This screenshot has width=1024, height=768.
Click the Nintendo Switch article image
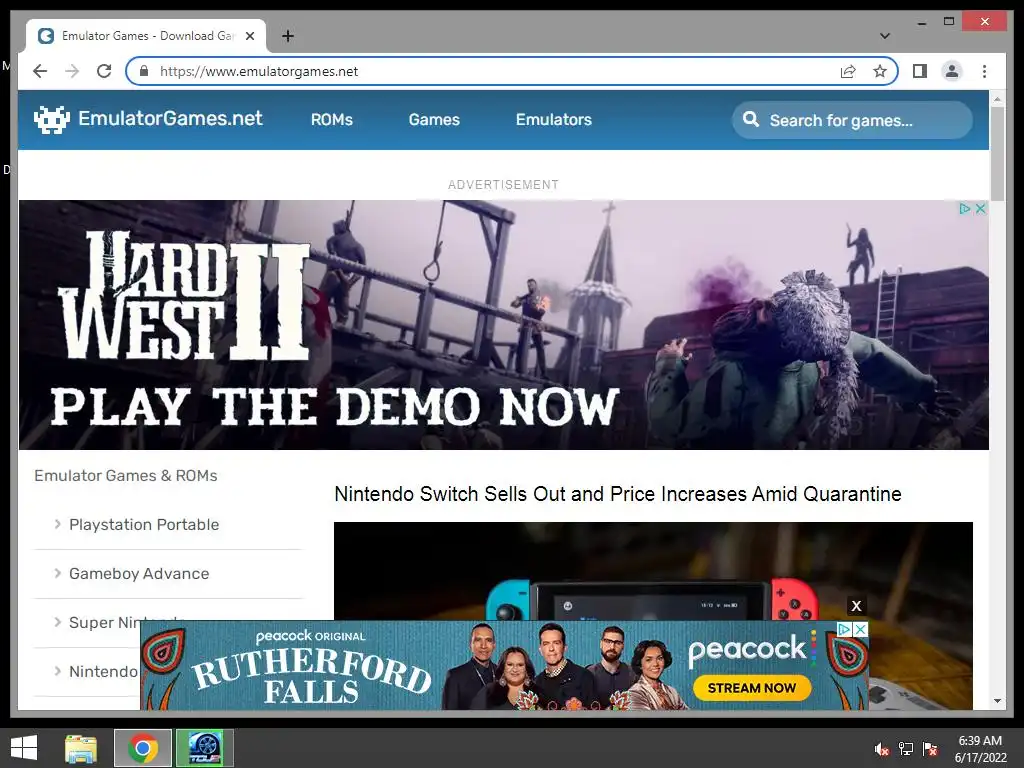pyautogui.click(x=653, y=571)
